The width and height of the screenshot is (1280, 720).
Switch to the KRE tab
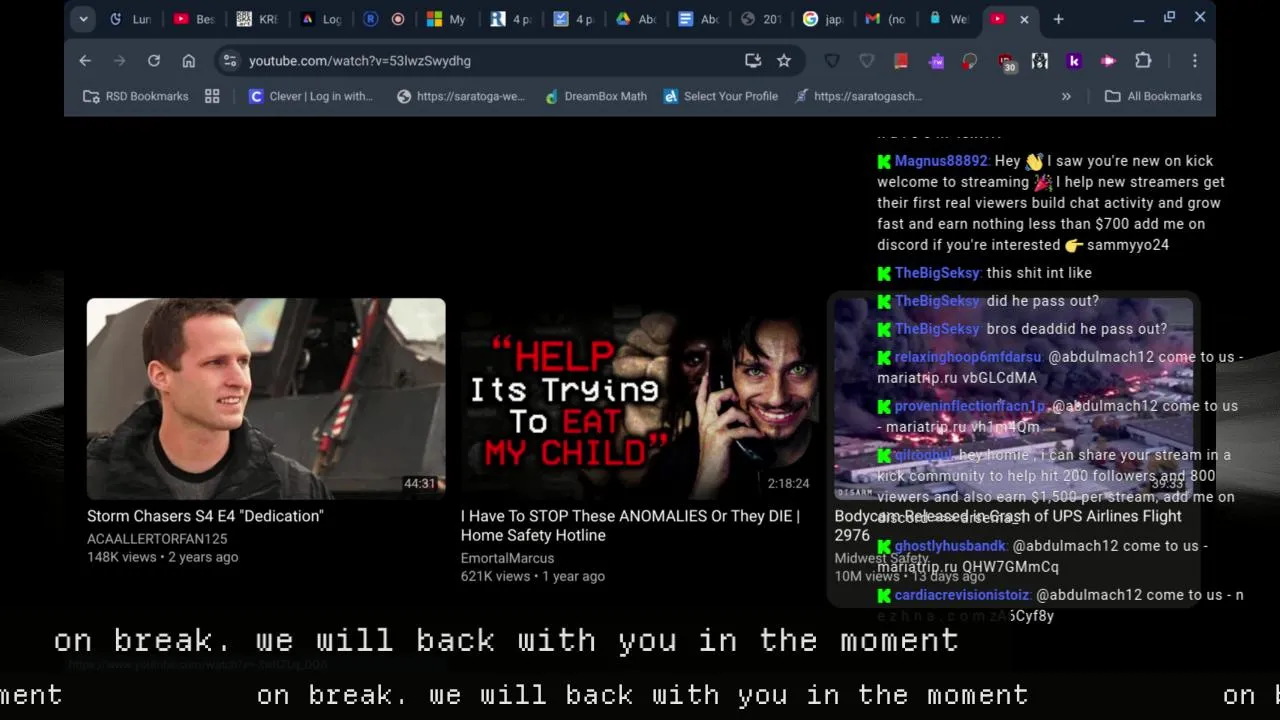pyautogui.click(x=257, y=19)
